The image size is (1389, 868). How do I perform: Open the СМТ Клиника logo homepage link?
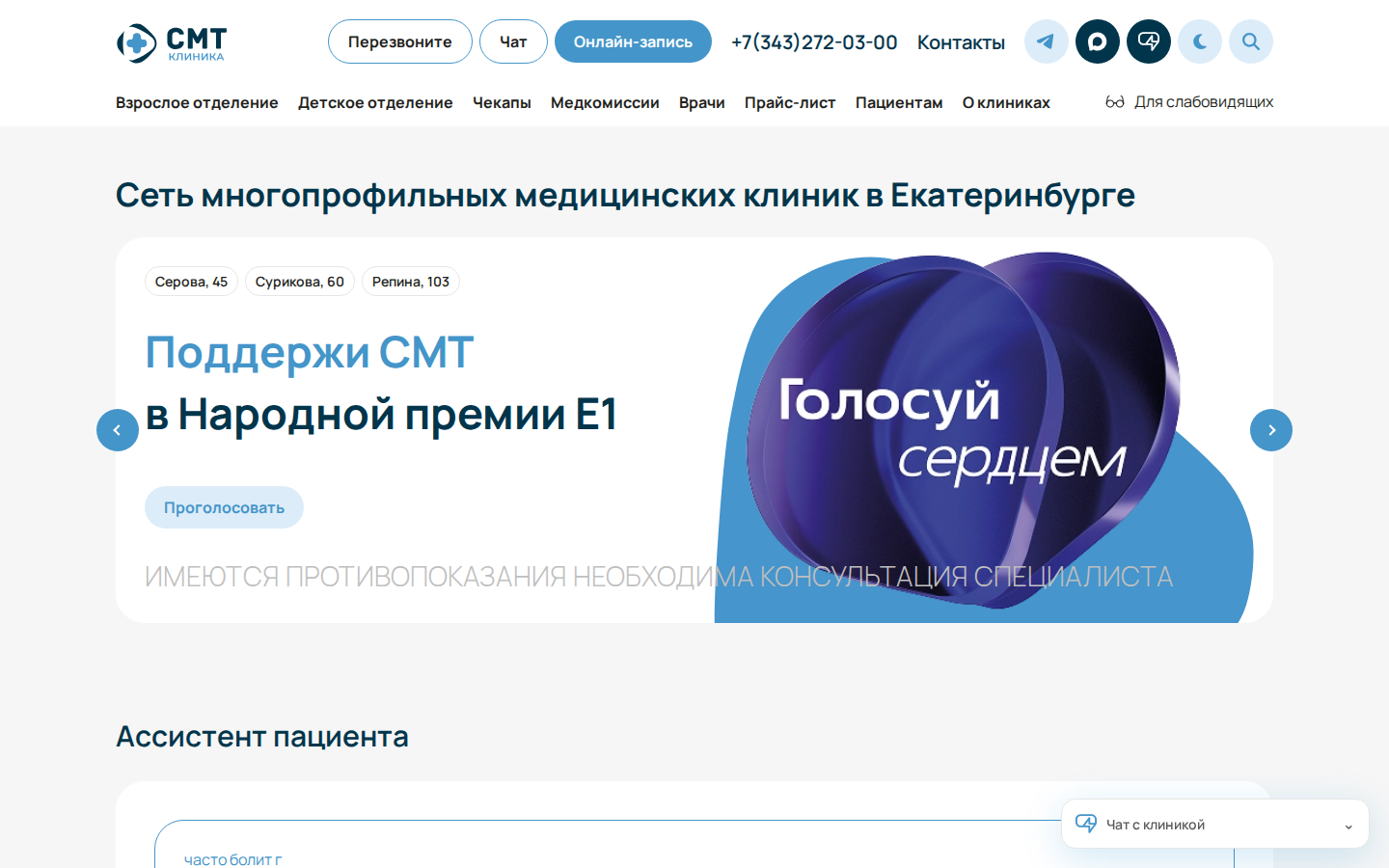[172, 43]
